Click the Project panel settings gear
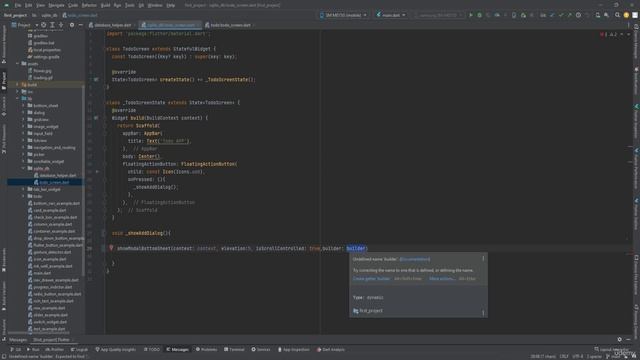This screenshot has width=640, height=360. [72, 25]
